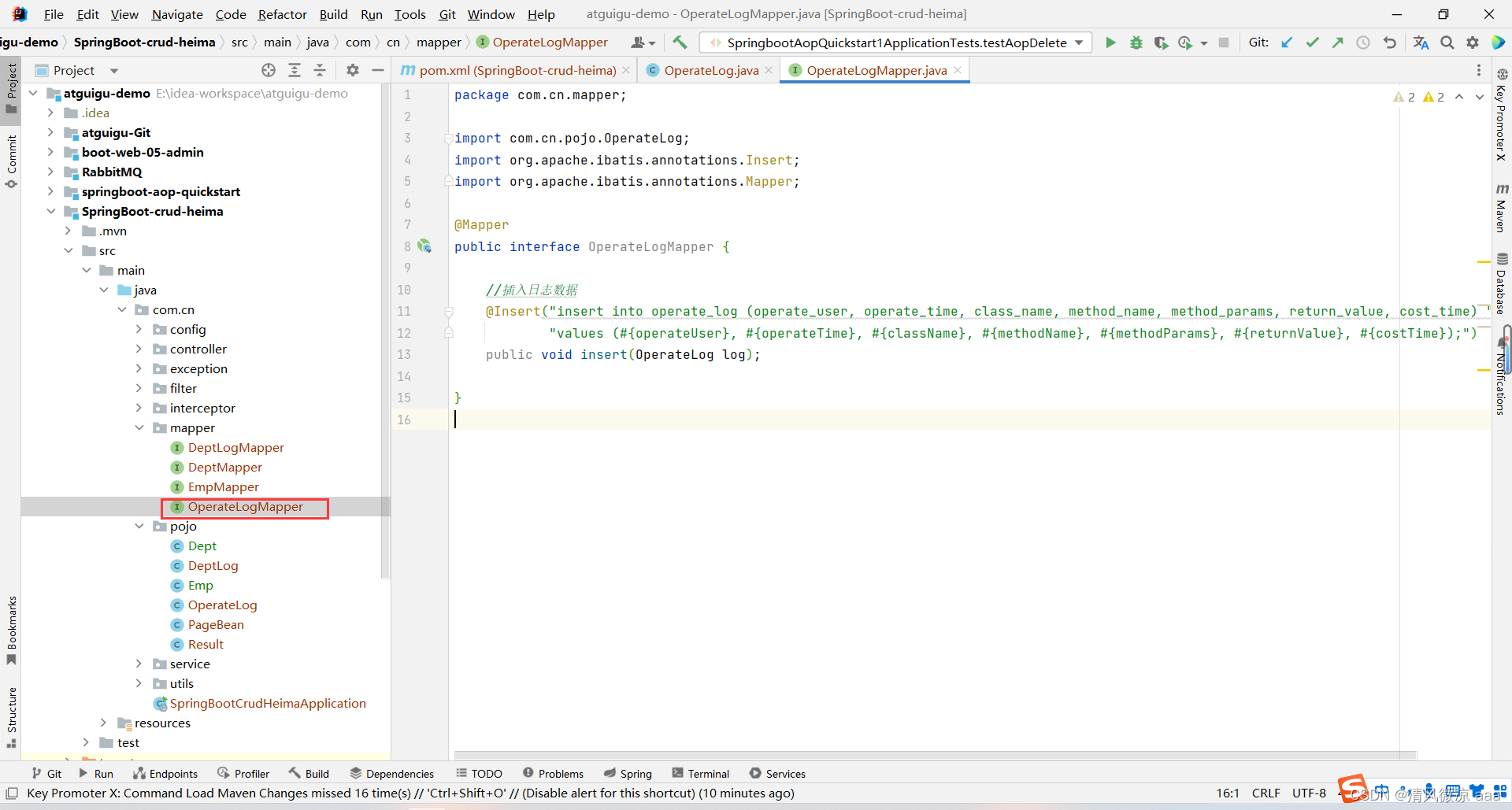Click the 16:1 cursor position indicator
The height and width of the screenshot is (810, 1512).
[1228, 793]
